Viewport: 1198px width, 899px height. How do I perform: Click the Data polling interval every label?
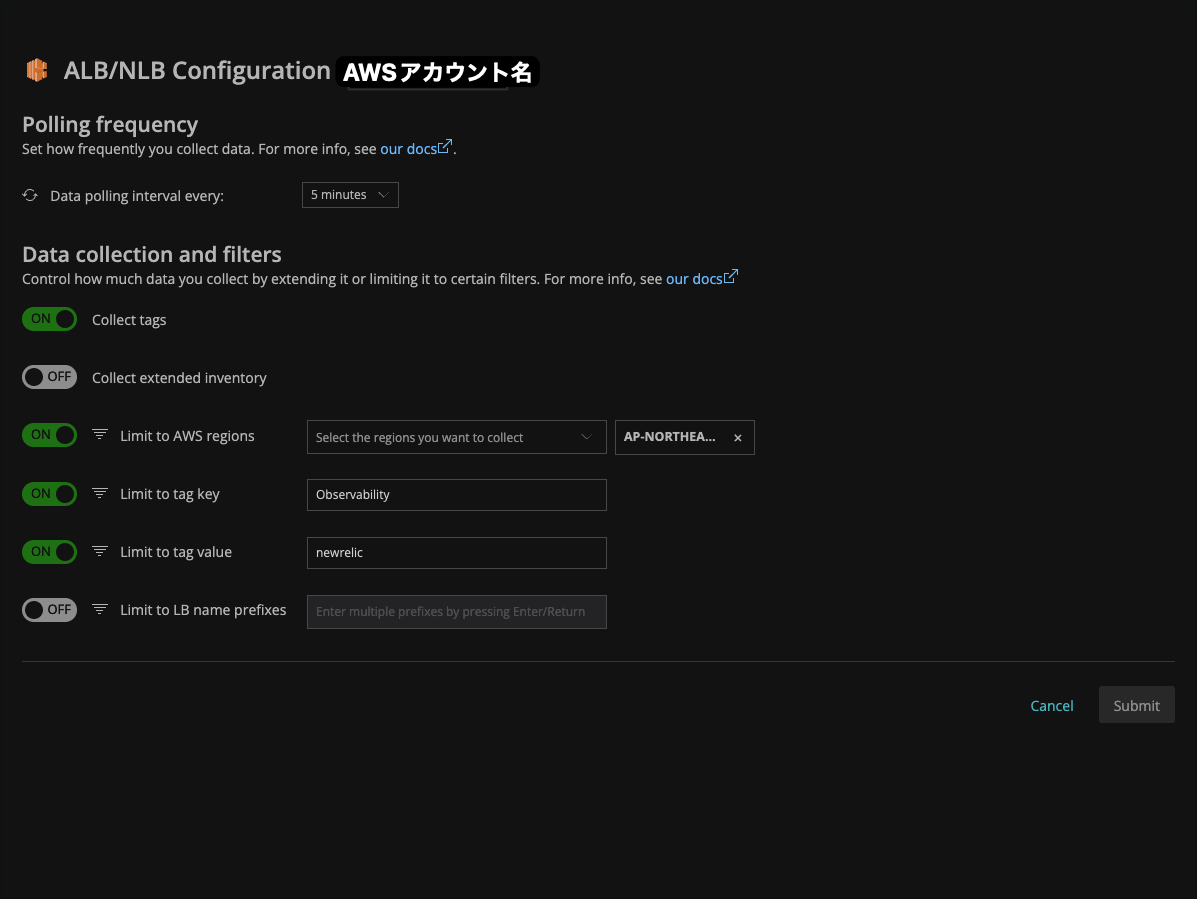[137, 196]
